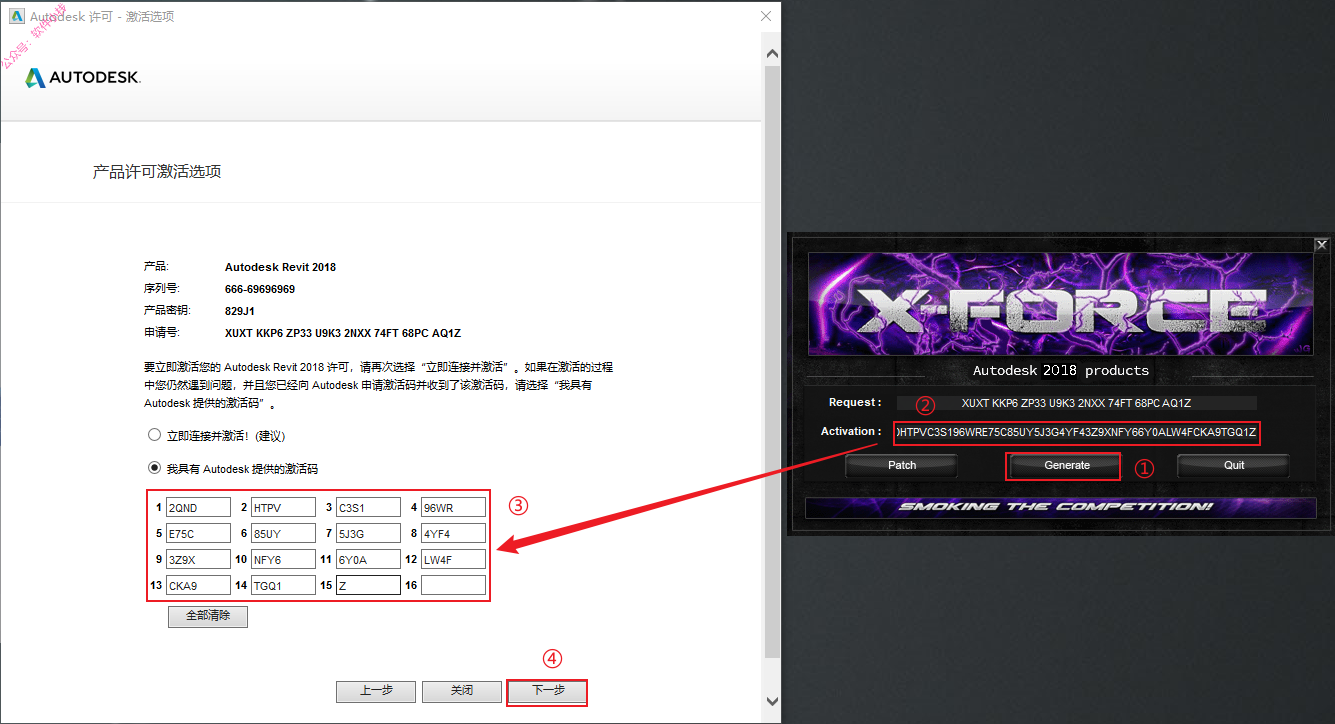Click the request code starting with 'XUXT KKP6' in Autodesk window

point(342,333)
